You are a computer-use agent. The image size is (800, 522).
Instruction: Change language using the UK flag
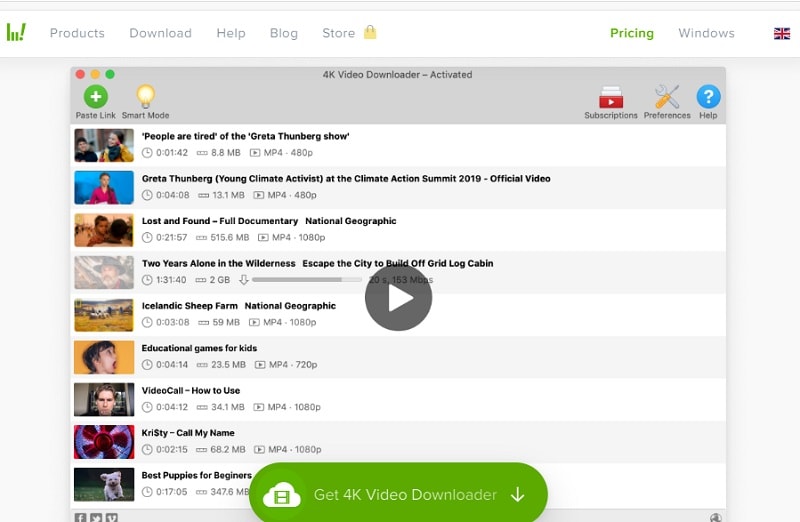(781, 34)
